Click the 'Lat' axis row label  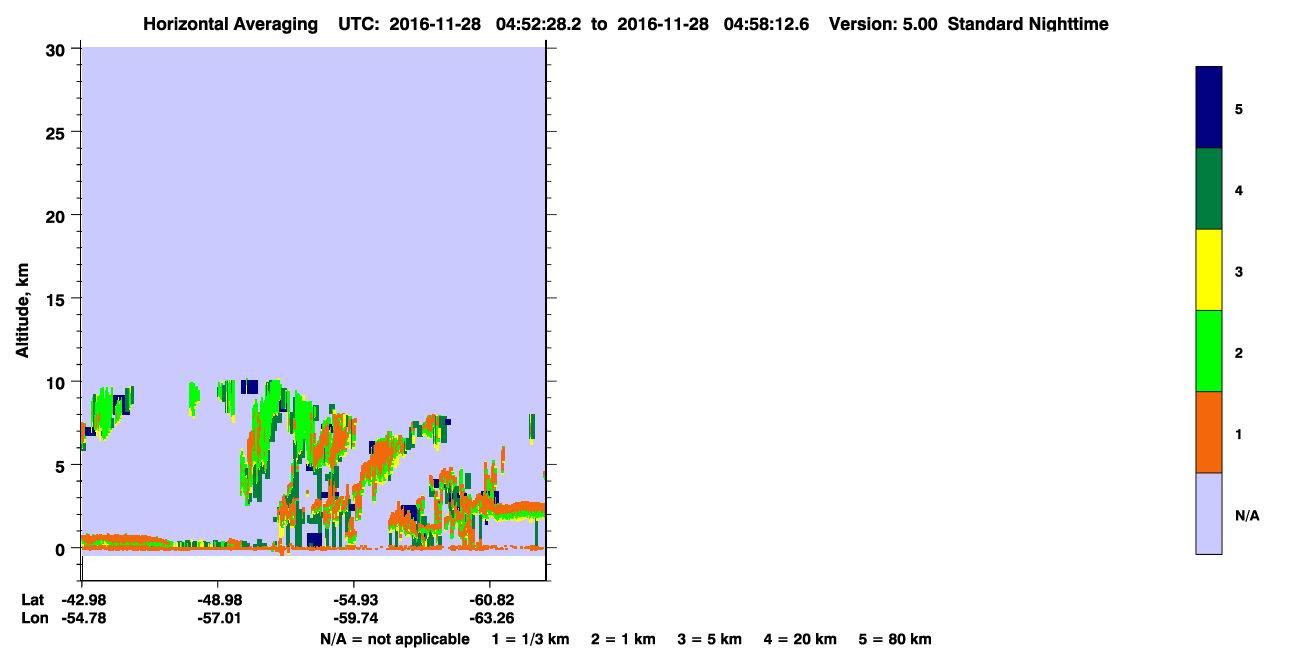(x=33, y=600)
